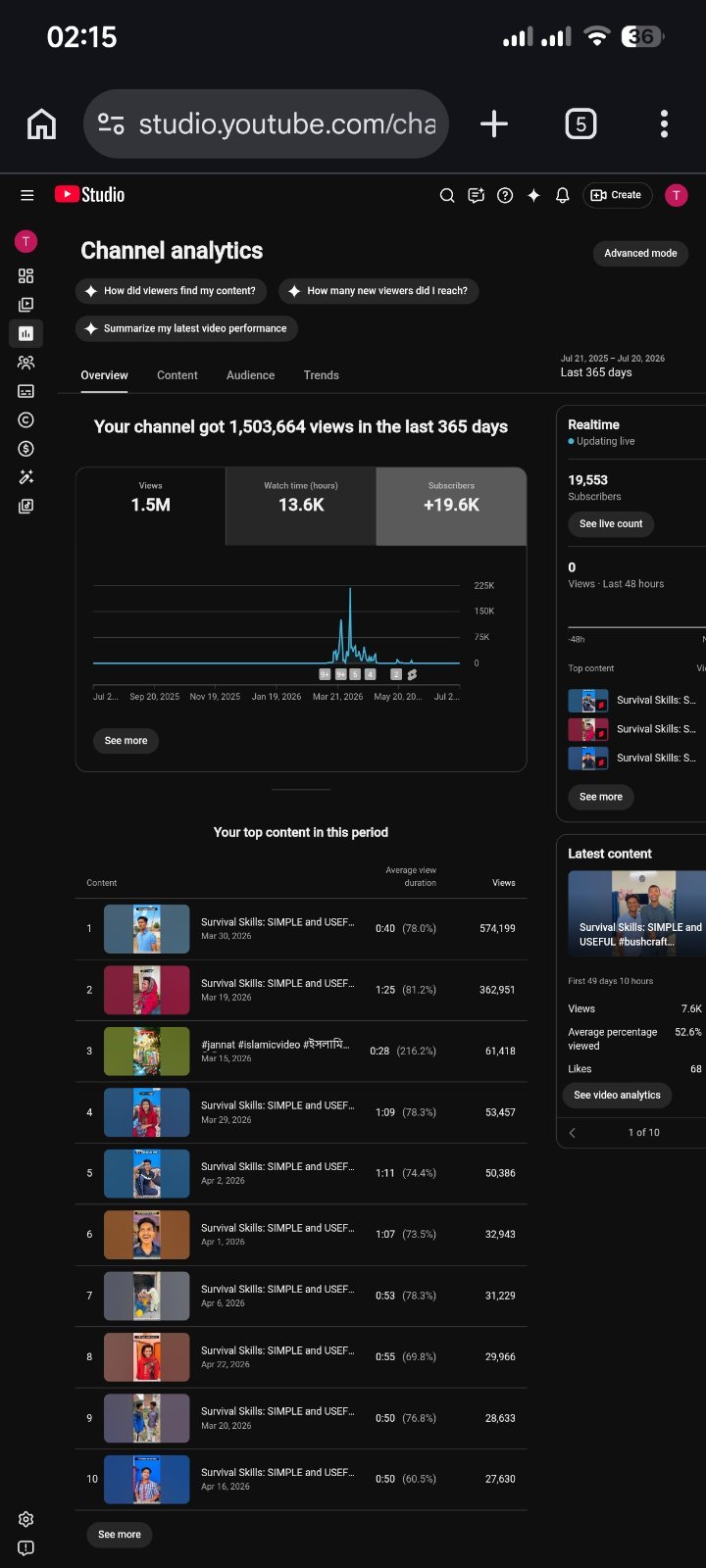Click the 19,553 subscribers realtime count
This screenshot has height=1568, width=706.
click(x=588, y=480)
